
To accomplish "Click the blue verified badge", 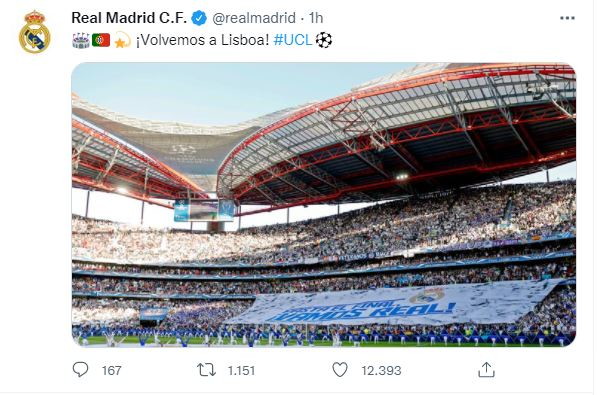I will [x=199, y=18].
